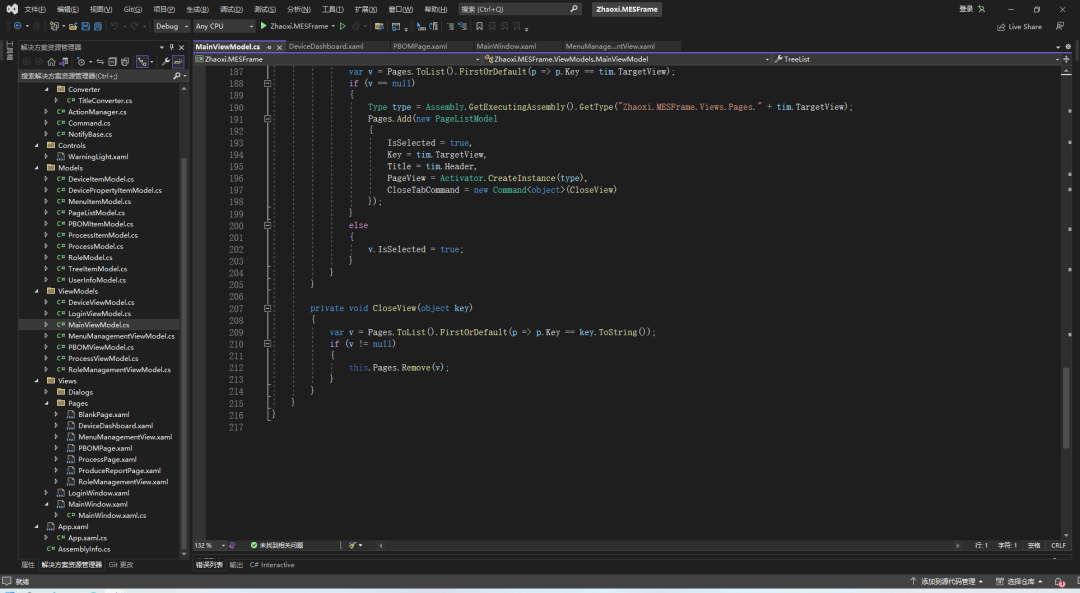The image size is (1080, 593).
Task: Collapse the ViewModels folder in the tree
Action: 36,291
